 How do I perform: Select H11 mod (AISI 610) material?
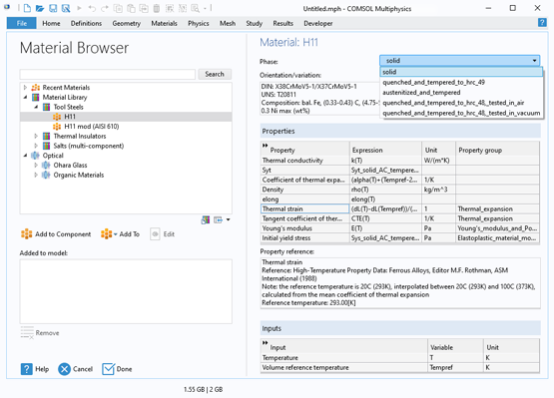pyautogui.click(x=92, y=126)
